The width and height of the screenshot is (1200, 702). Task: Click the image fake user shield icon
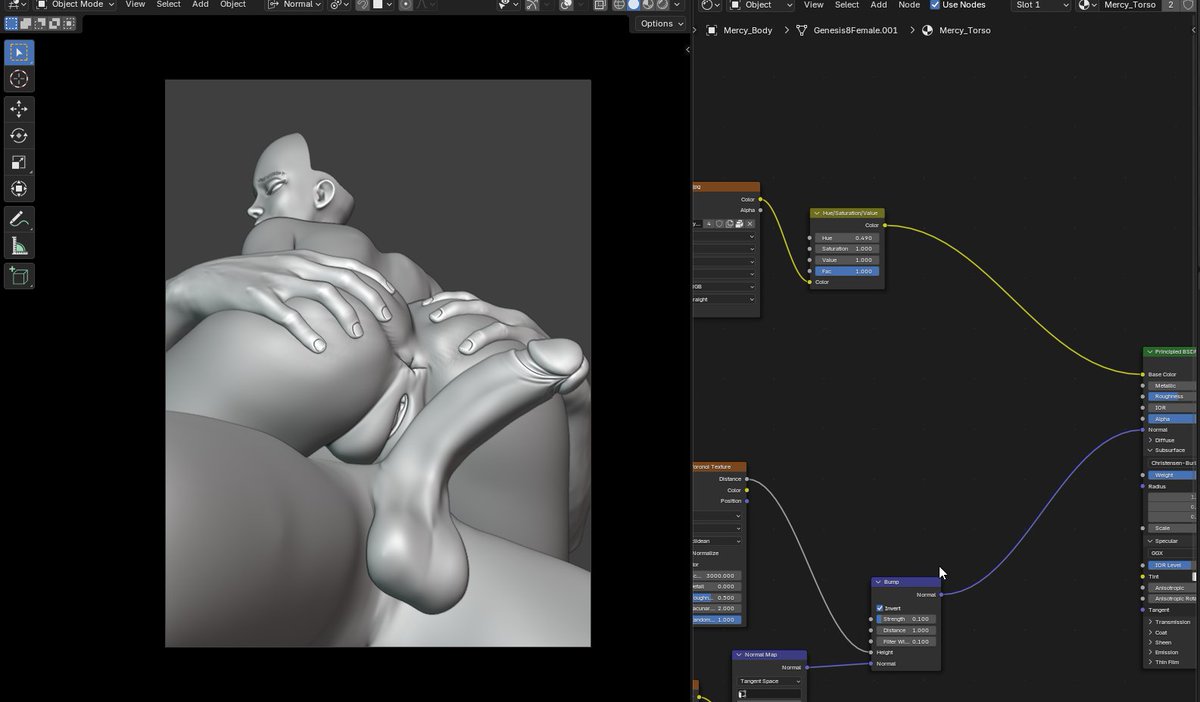click(719, 224)
